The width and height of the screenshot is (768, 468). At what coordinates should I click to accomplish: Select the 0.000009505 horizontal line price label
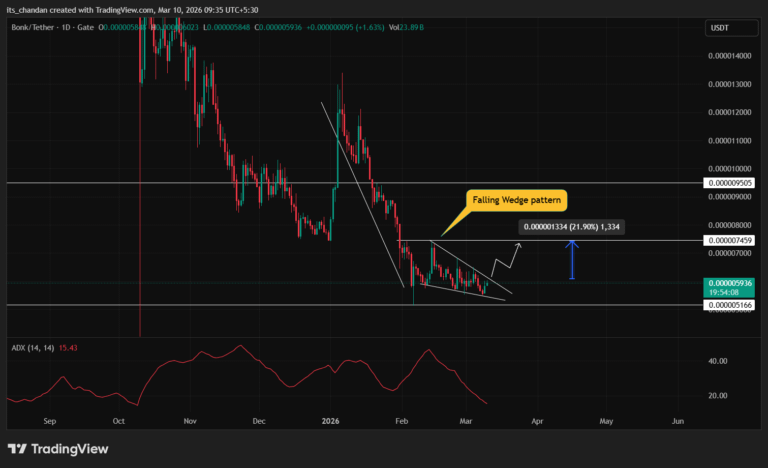pyautogui.click(x=729, y=183)
